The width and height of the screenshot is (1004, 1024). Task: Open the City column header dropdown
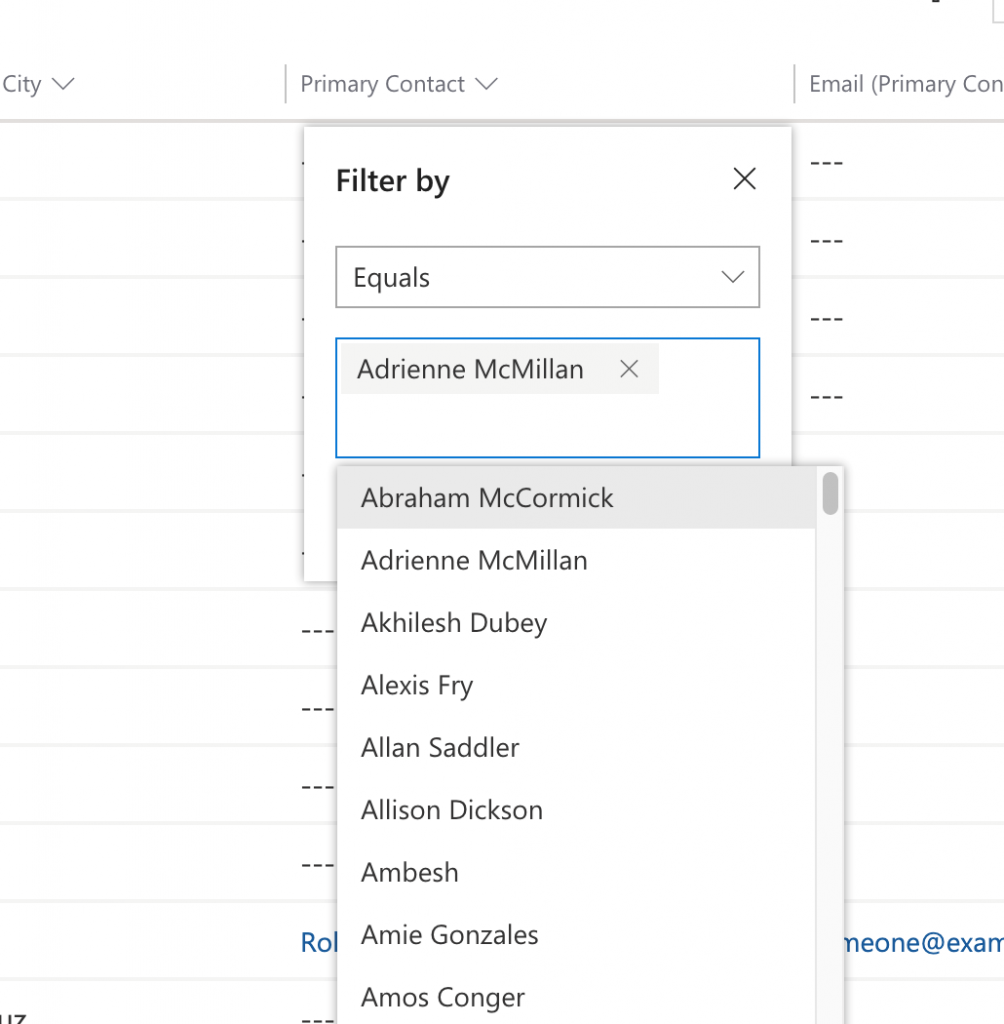point(64,84)
